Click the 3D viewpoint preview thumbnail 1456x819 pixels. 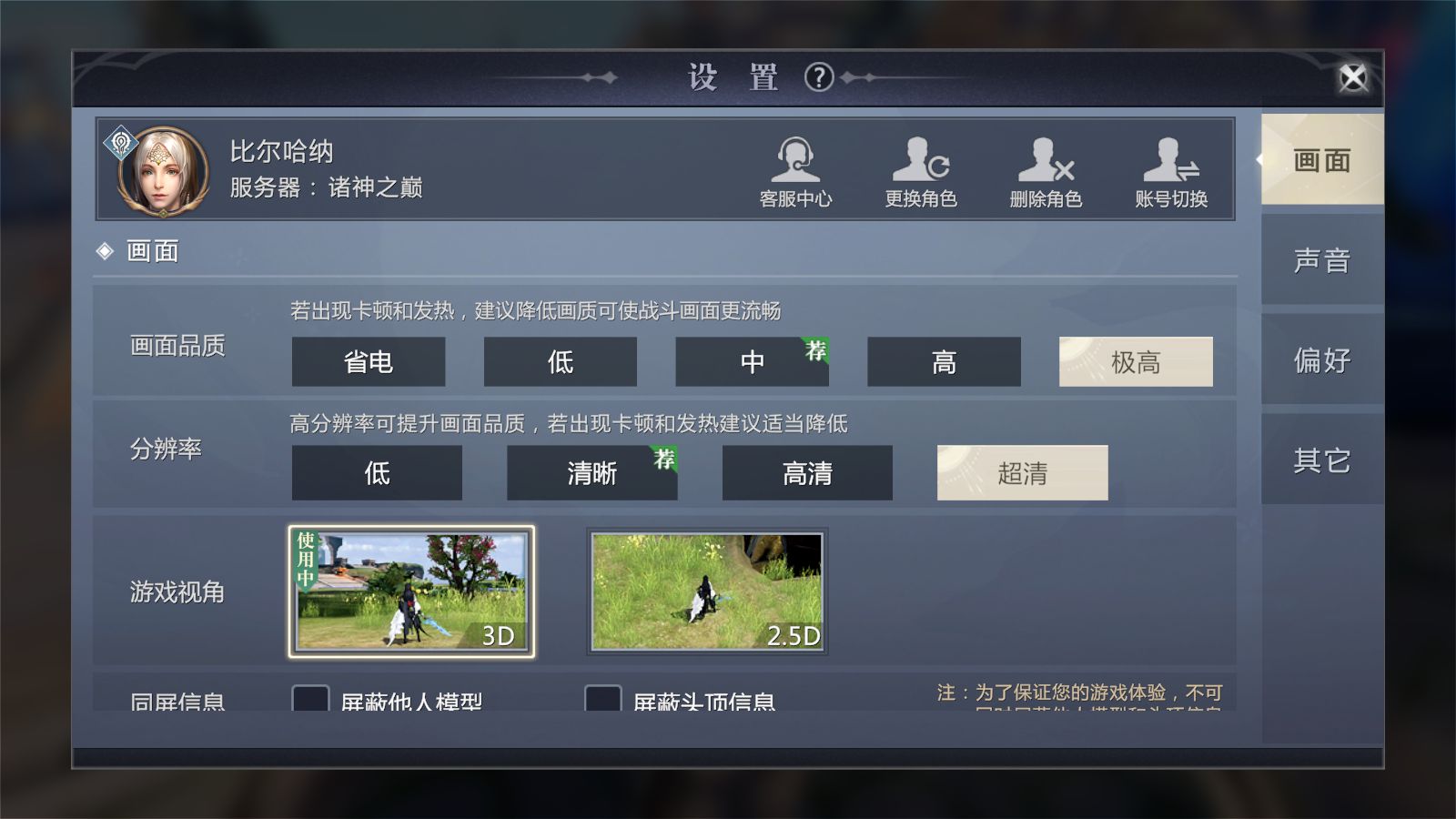click(409, 591)
